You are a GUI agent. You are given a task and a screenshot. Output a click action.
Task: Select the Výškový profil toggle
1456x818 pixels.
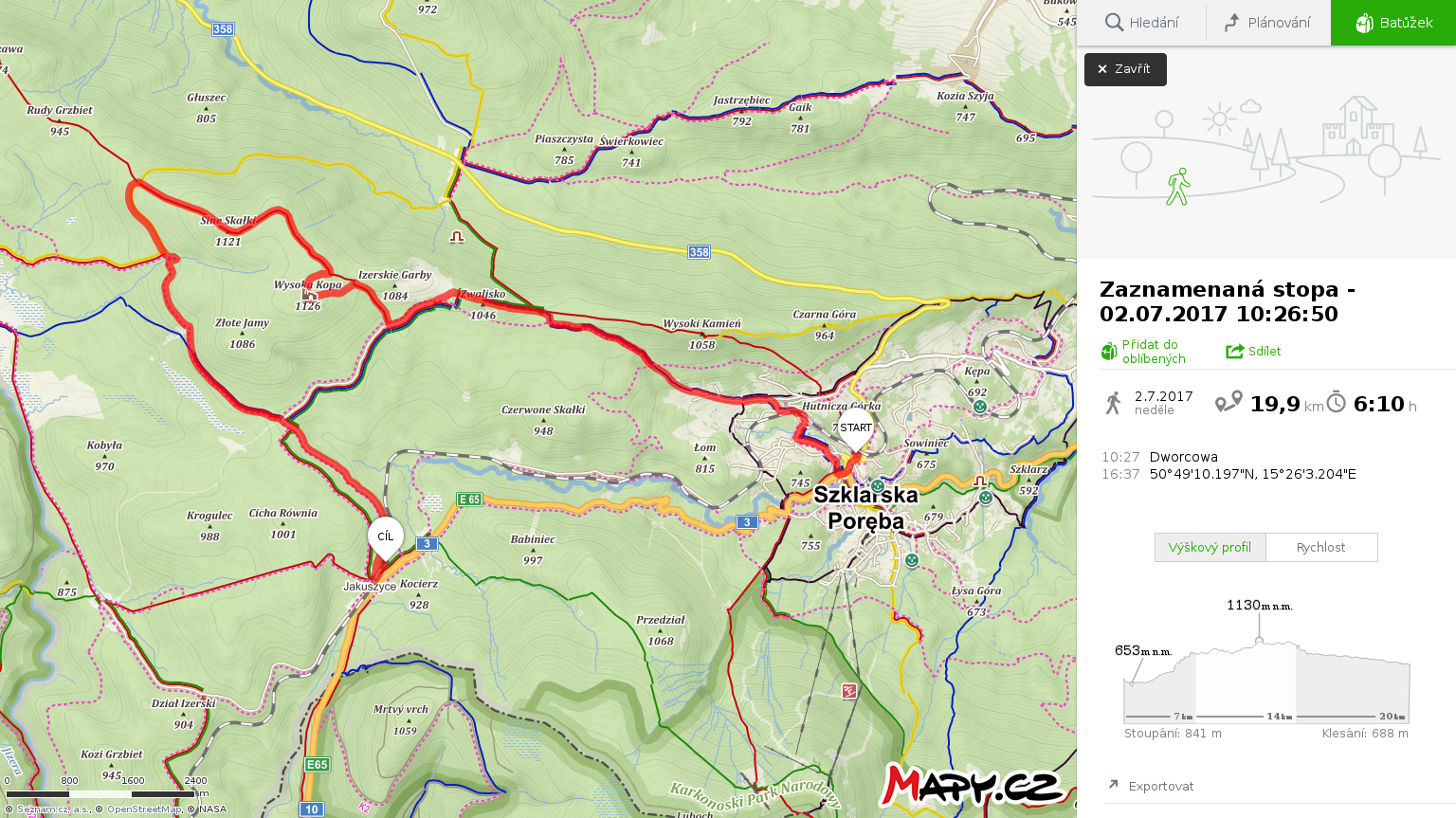point(1210,547)
